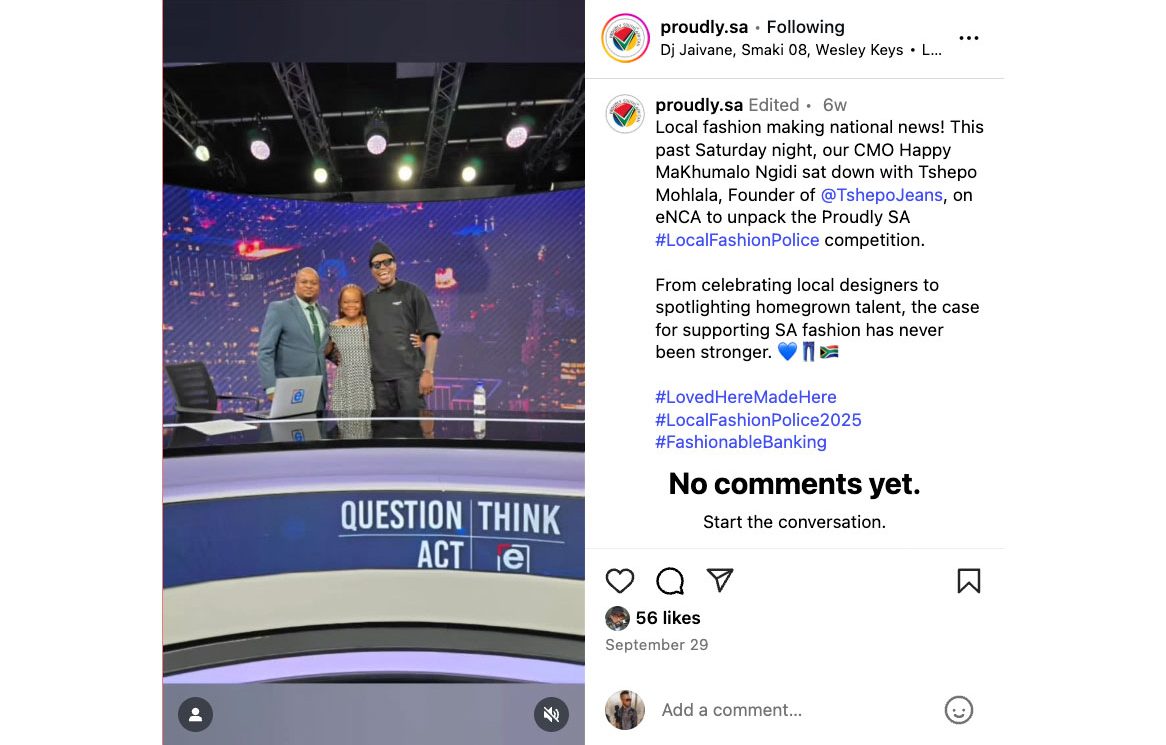Viewport: 1166px width, 745px height.
Task: Like the post with the heart icon
Action: click(619, 581)
